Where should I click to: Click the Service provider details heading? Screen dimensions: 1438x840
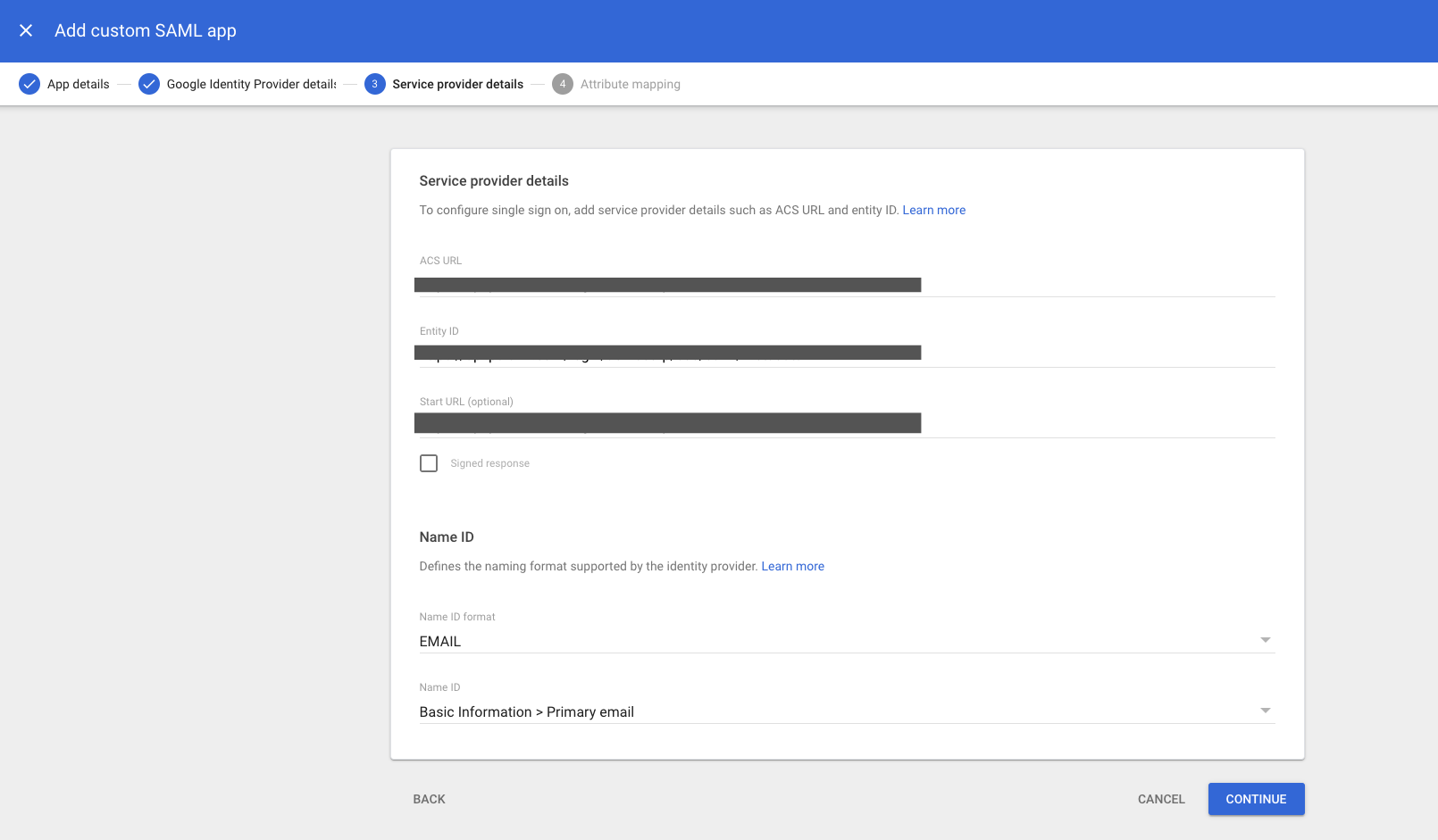494,180
